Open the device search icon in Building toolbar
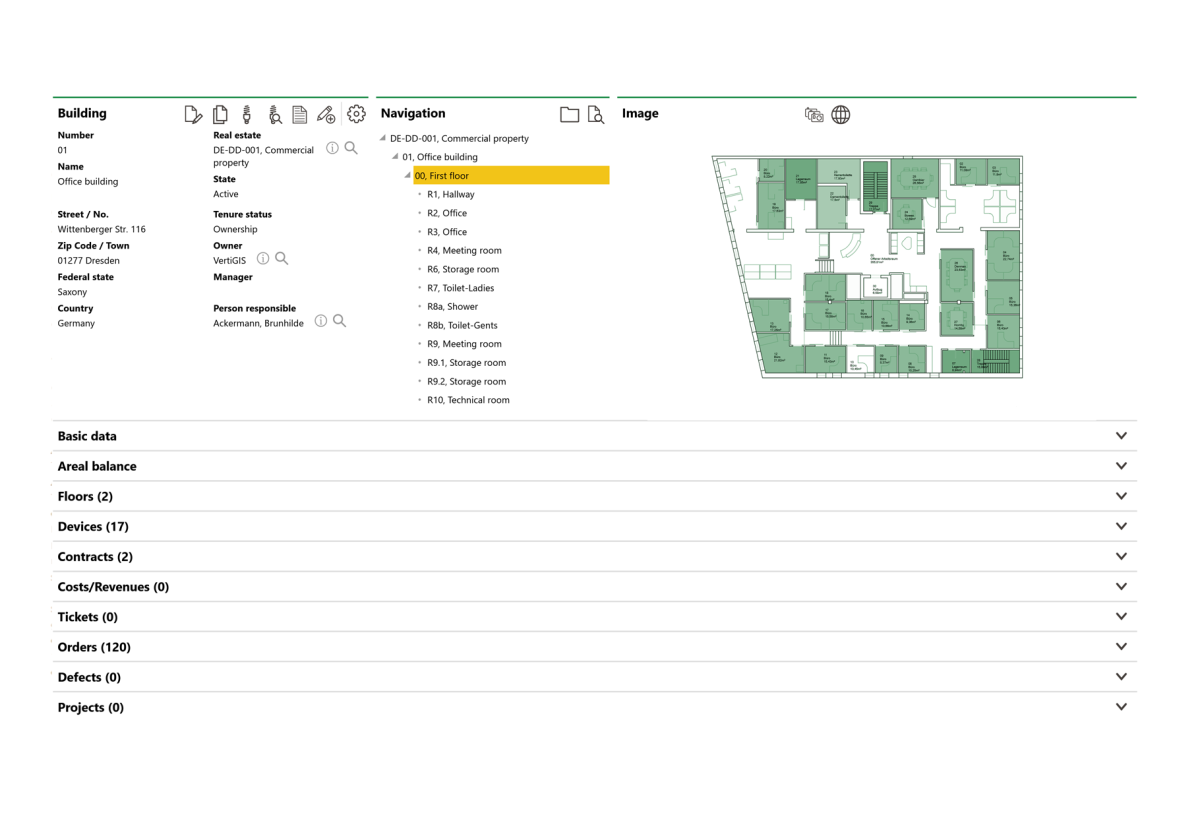1200x840 pixels. [x=275, y=114]
